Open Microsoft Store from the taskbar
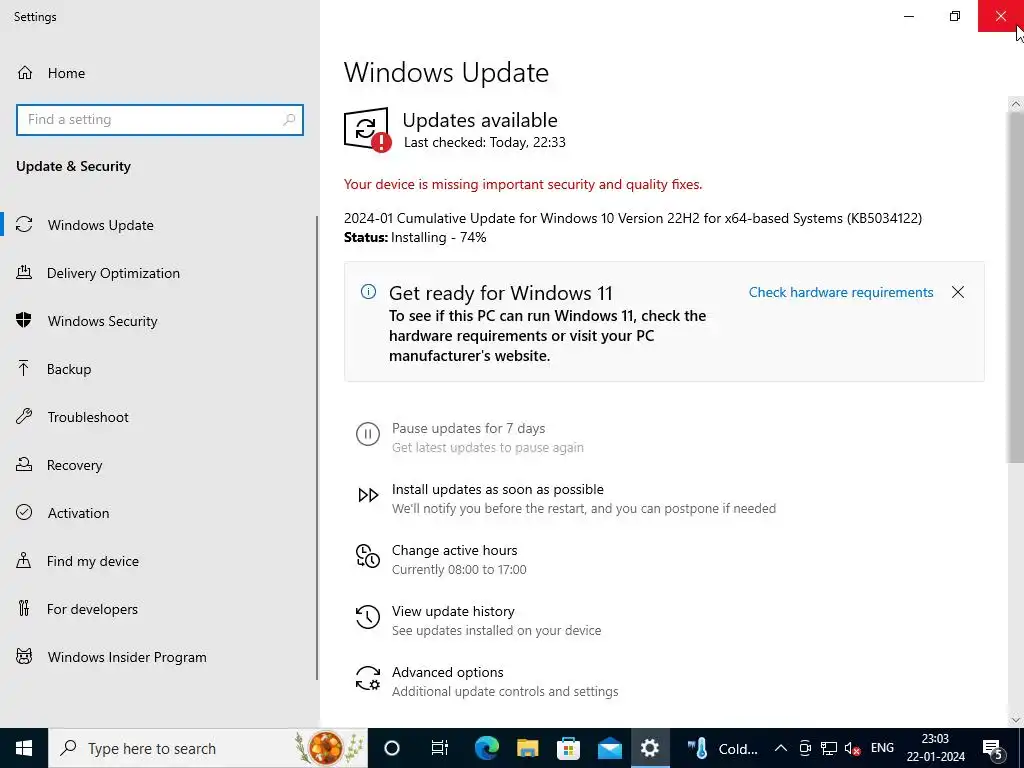The image size is (1024, 768). [x=568, y=748]
